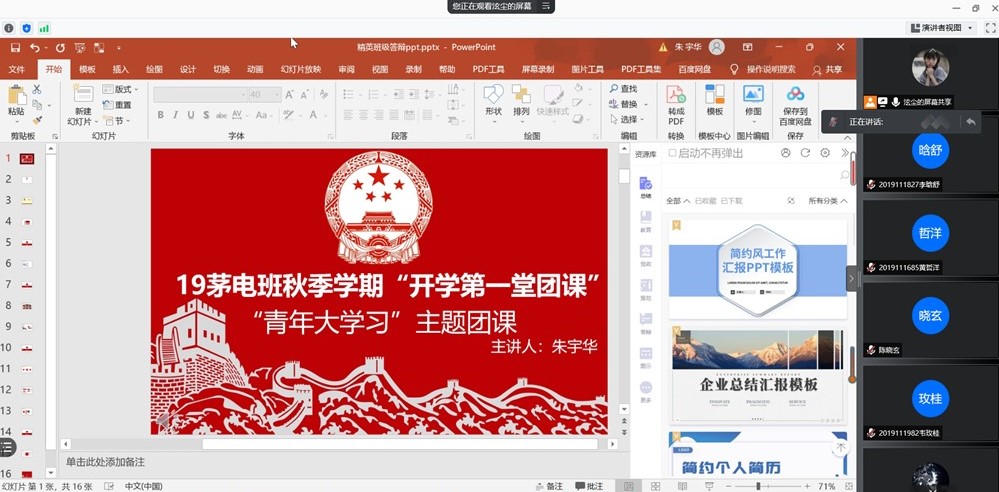Click the '共享' share button
The width and height of the screenshot is (999, 492).
827,70
